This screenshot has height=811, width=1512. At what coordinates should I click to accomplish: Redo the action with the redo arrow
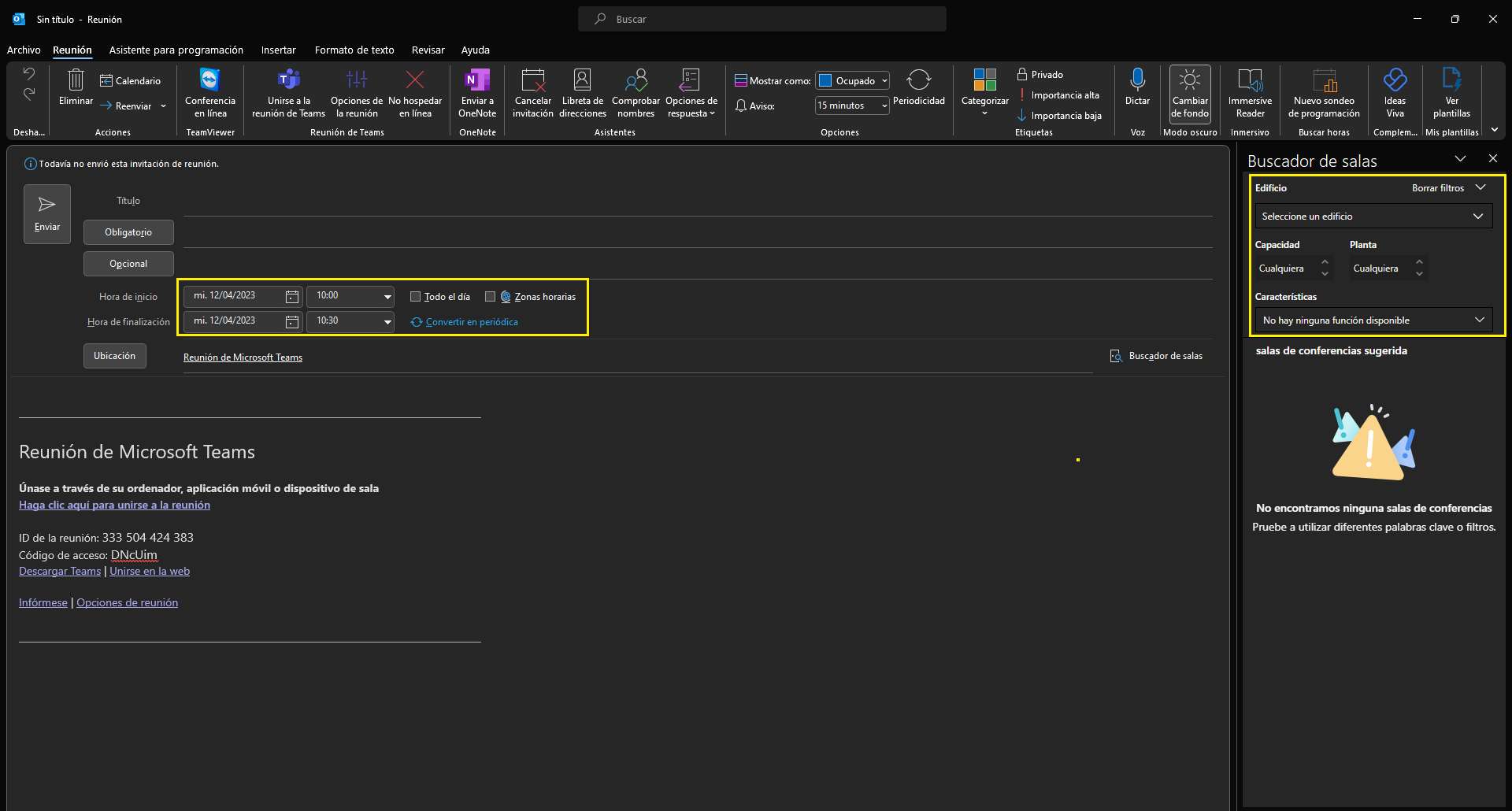tap(29, 94)
